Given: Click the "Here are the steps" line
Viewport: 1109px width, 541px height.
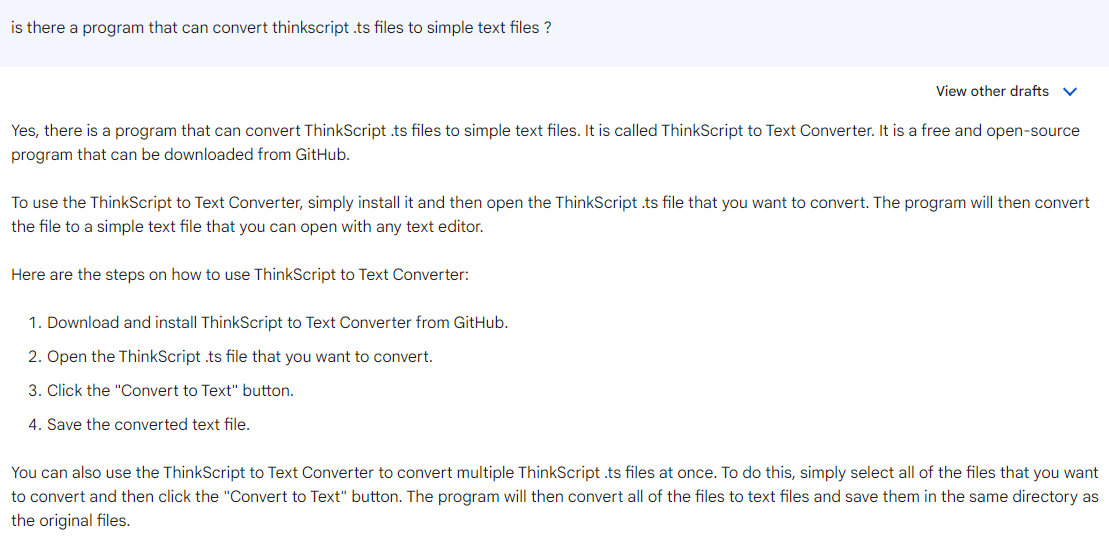Looking at the screenshot, I should click(x=240, y=275).
